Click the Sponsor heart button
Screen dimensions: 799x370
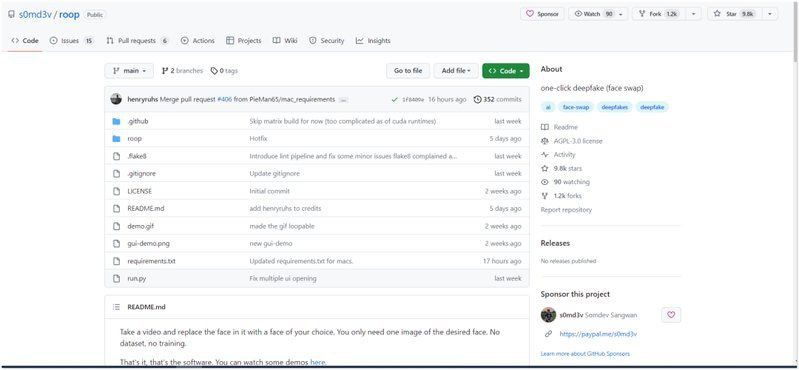pyautogui.click(x=542, y=14)
